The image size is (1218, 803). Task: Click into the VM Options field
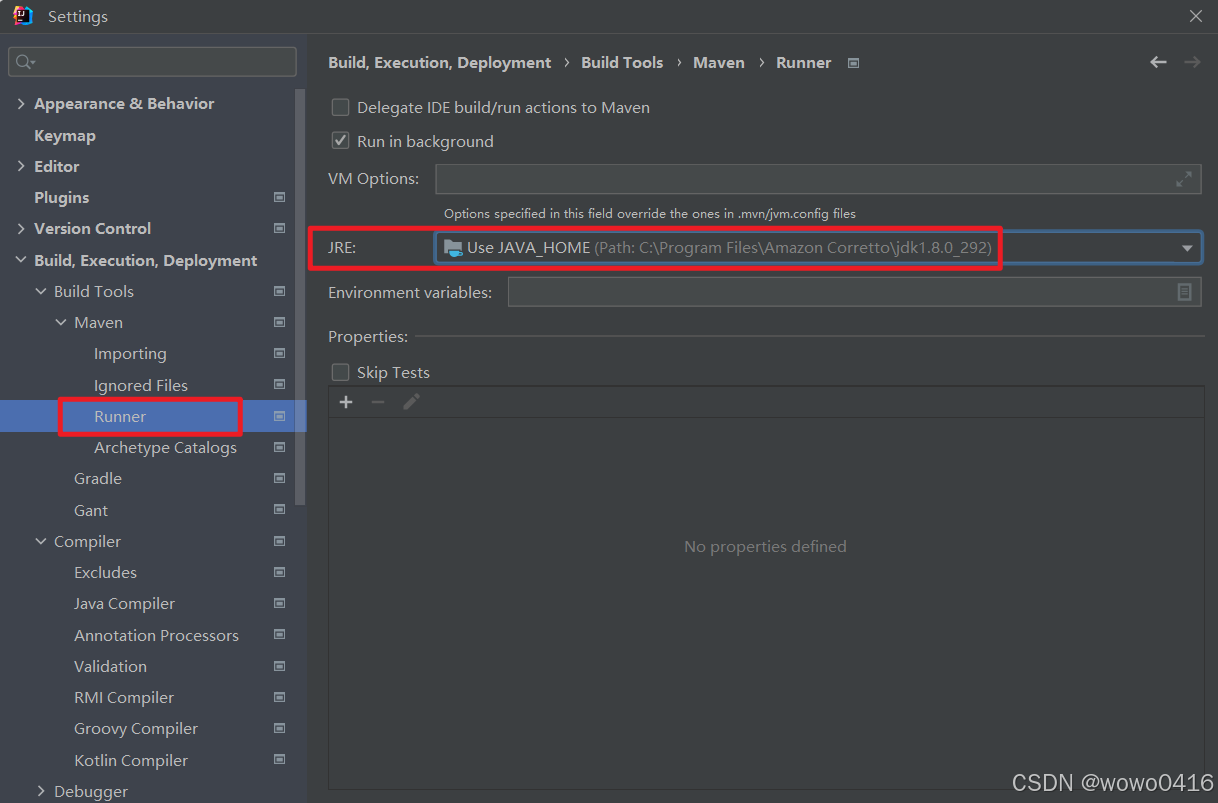818,179
